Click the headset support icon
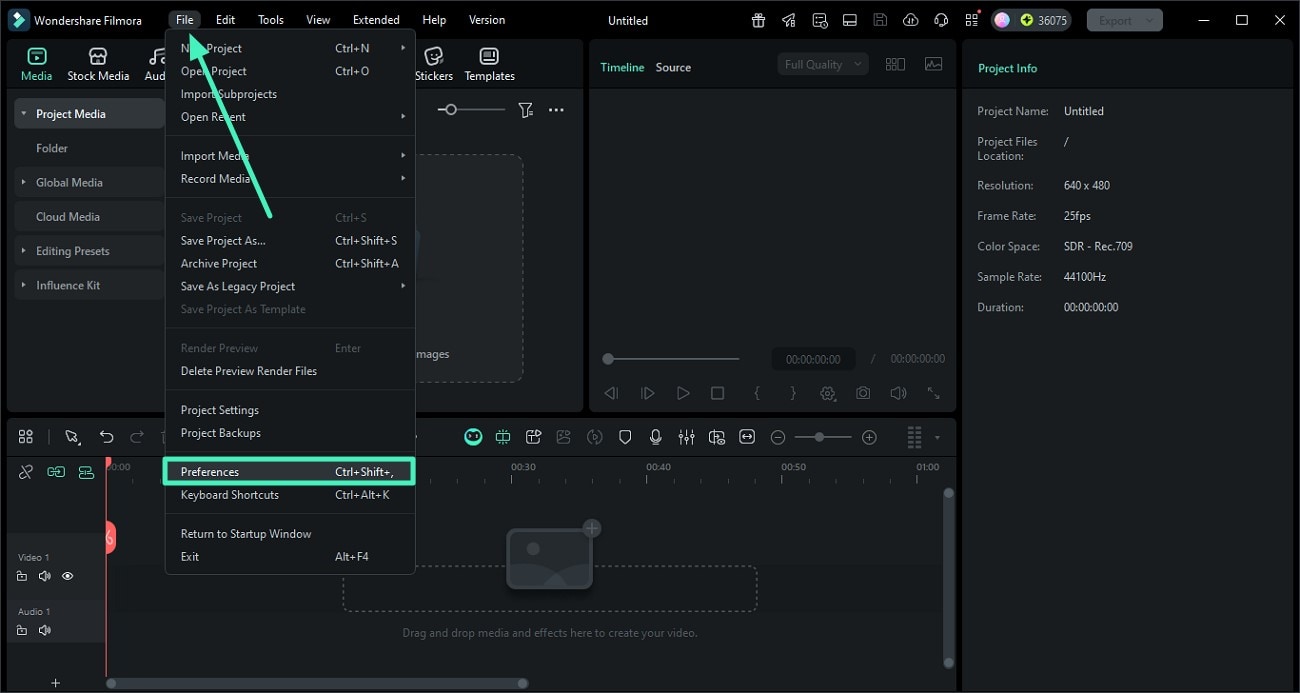Viewport: 1300px width, 693px height. [940, 20]
